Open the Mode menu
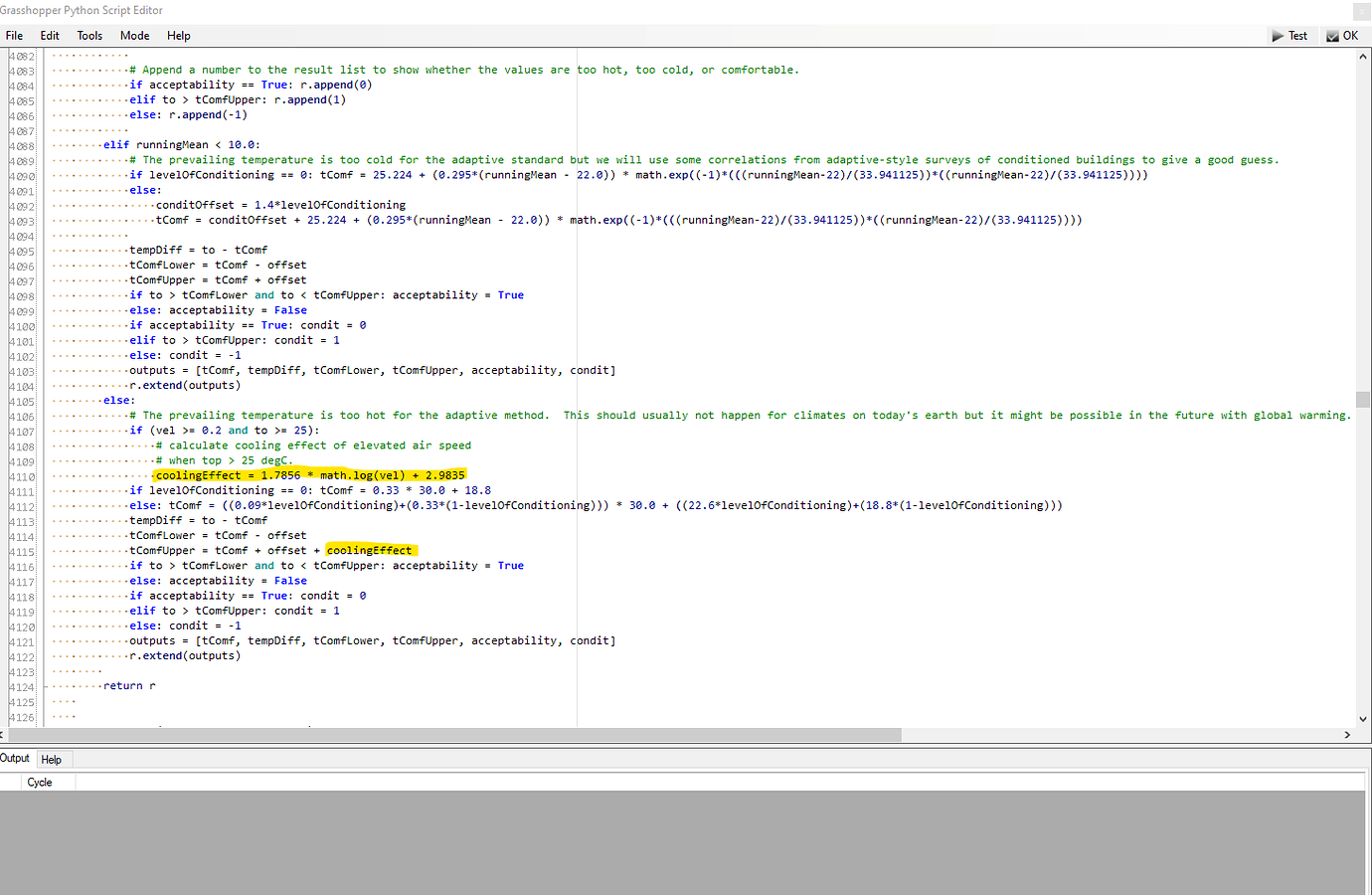Image resolution: width=1372 pixels, height=895 pixels. pos(134,35)
